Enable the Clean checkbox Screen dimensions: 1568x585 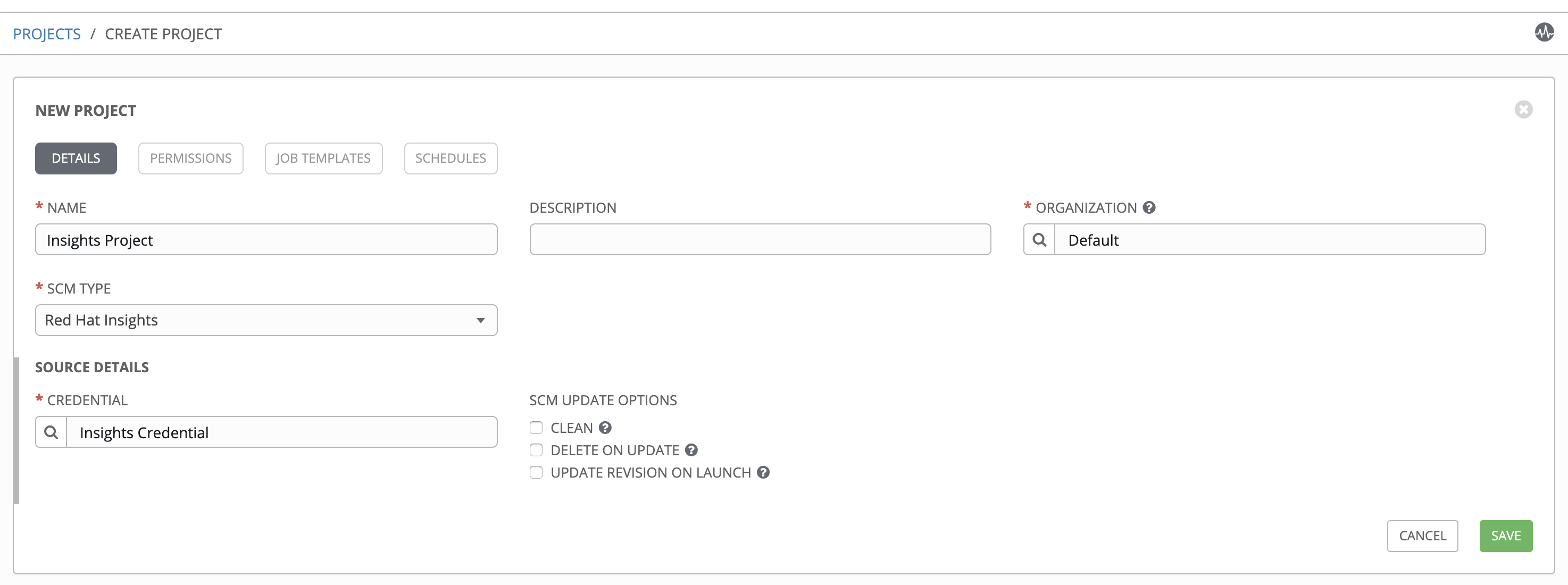click(x=536, y=428)
